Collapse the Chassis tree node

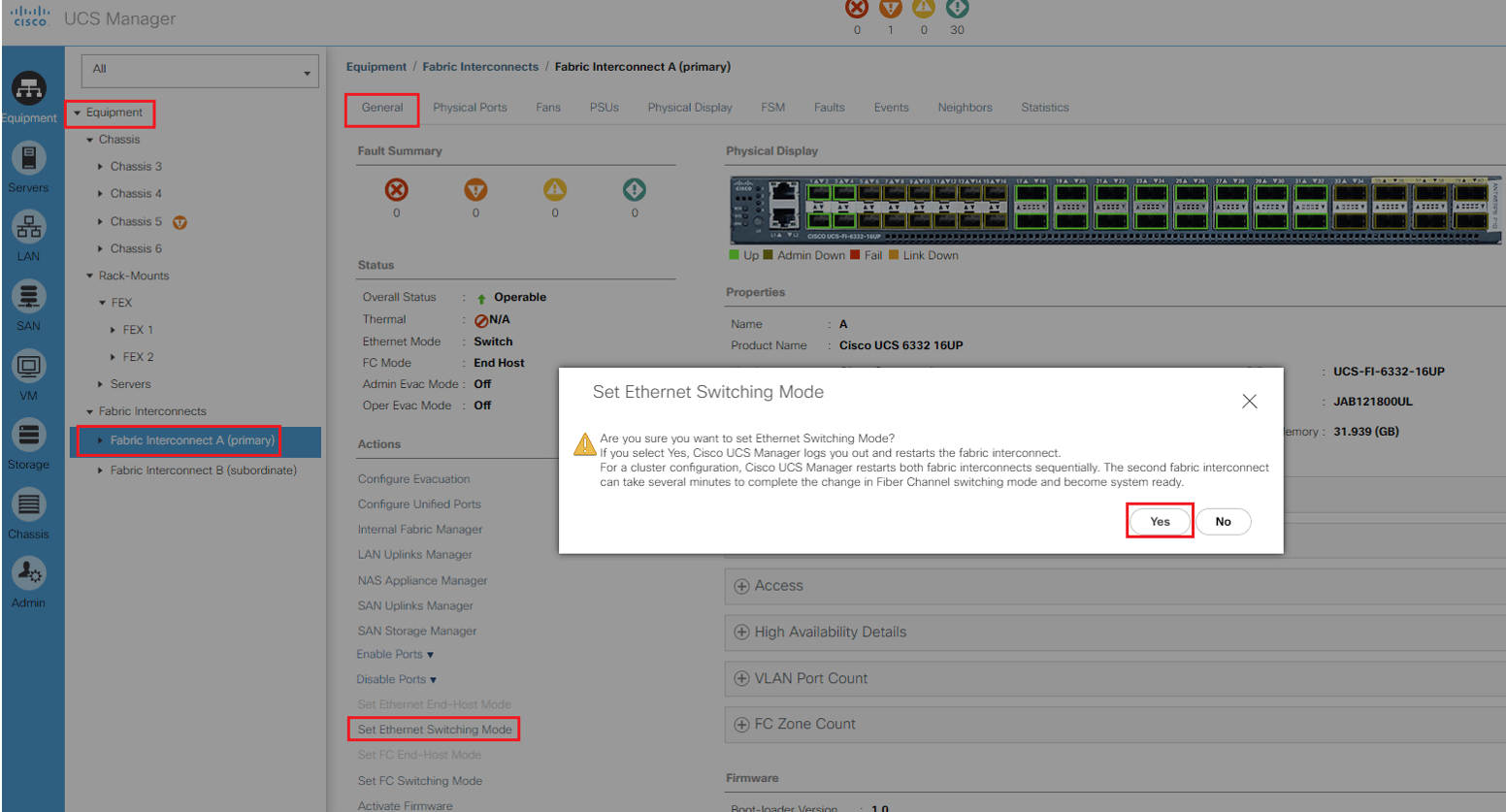(90, 140)
